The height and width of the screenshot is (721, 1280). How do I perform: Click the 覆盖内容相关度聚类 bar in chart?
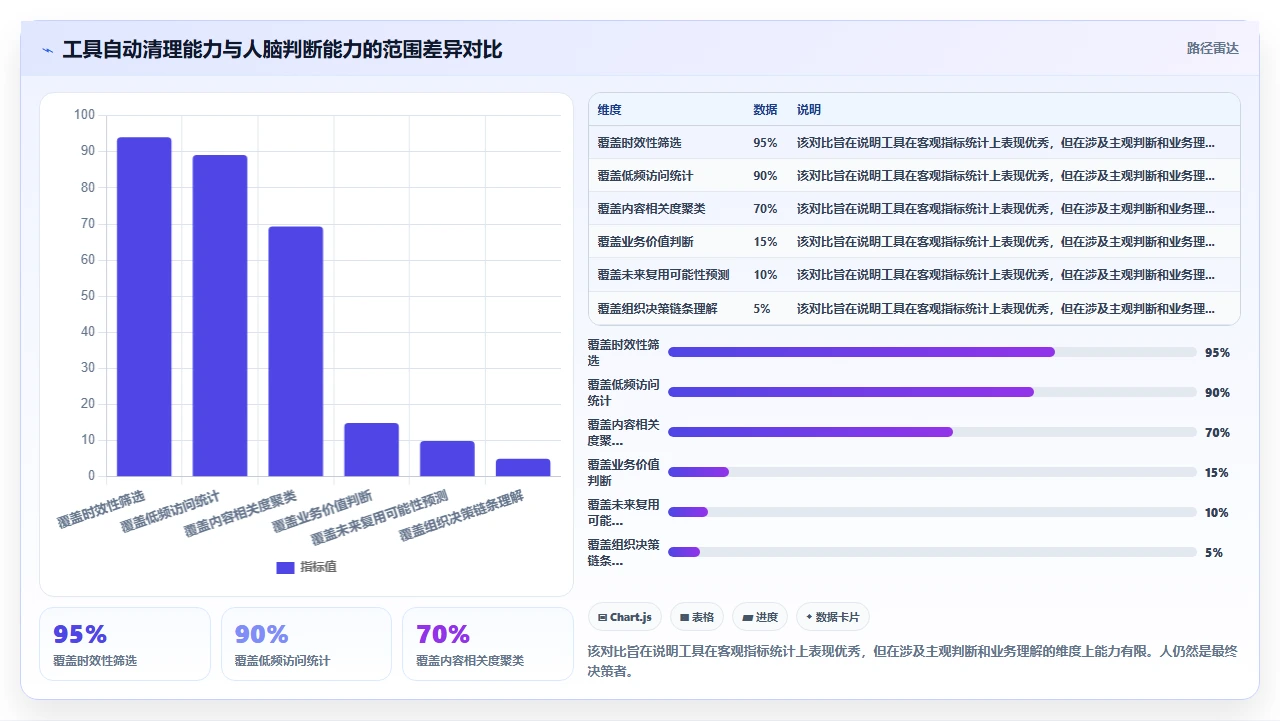pyautogui.click(x=296, y=351)
